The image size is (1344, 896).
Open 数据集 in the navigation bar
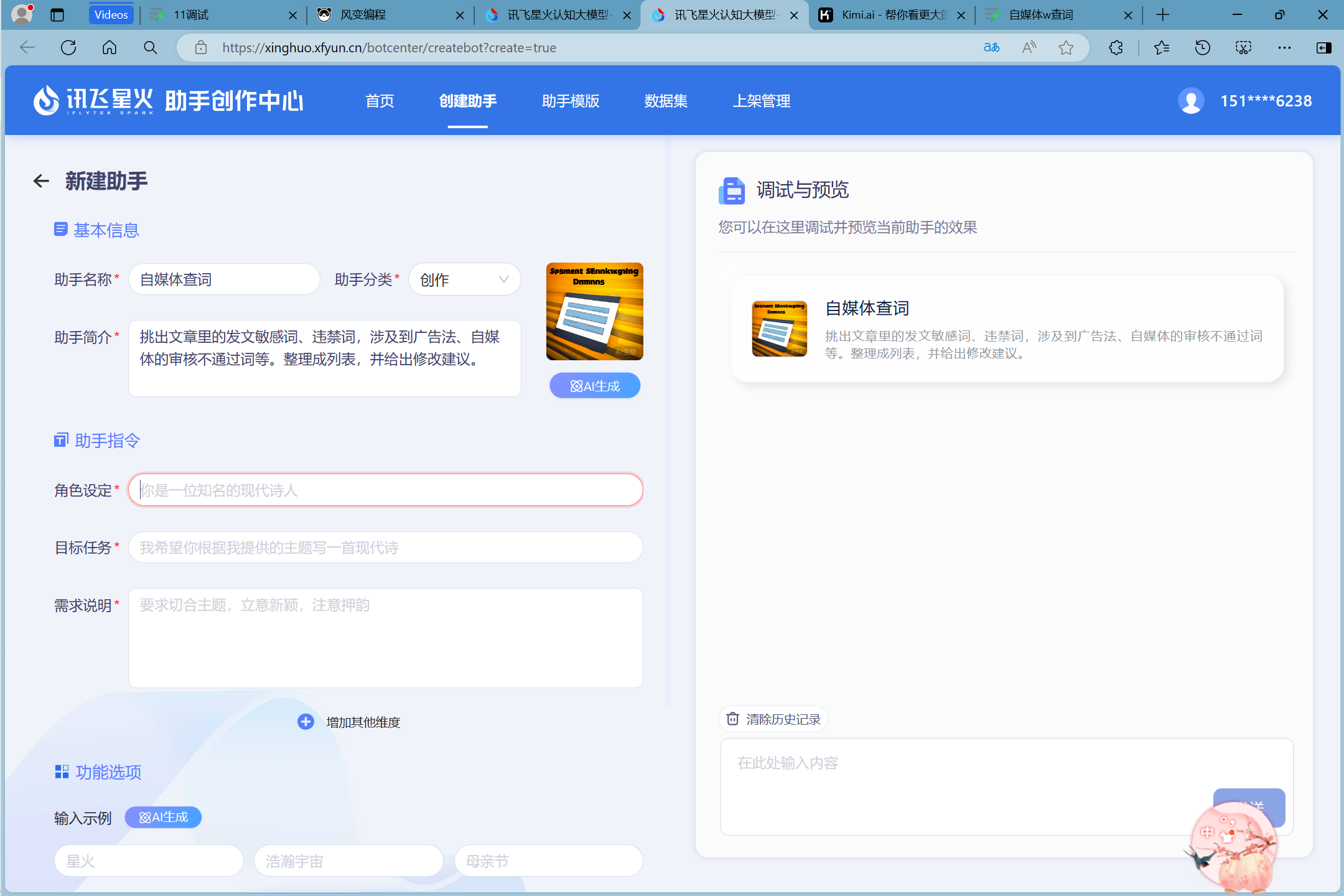click(x=666, y=101)
